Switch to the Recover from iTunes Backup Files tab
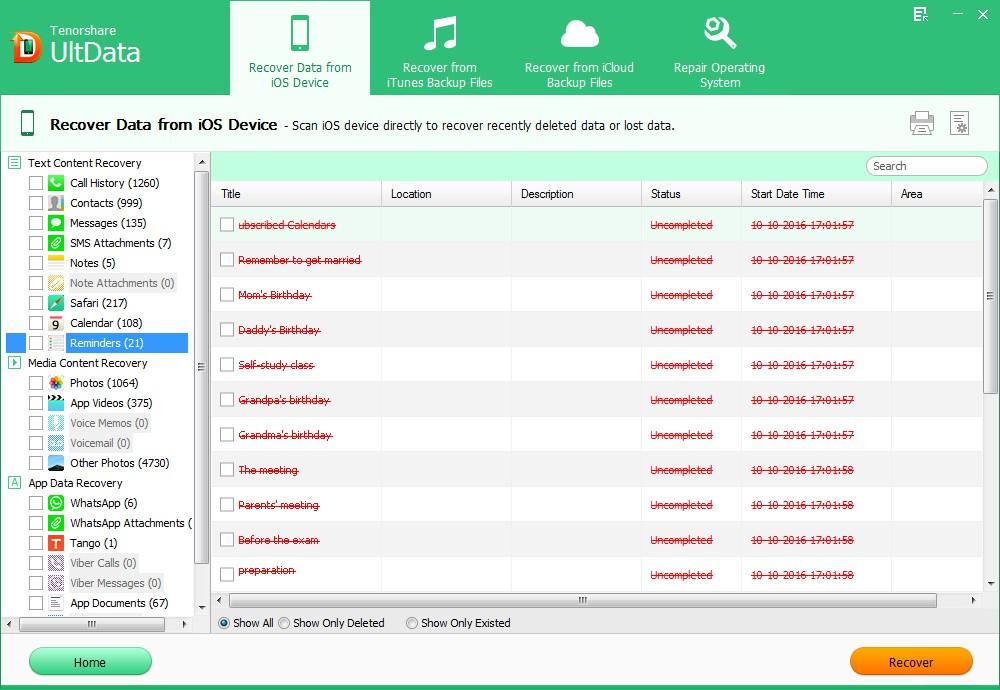 [x=438, y=47]
